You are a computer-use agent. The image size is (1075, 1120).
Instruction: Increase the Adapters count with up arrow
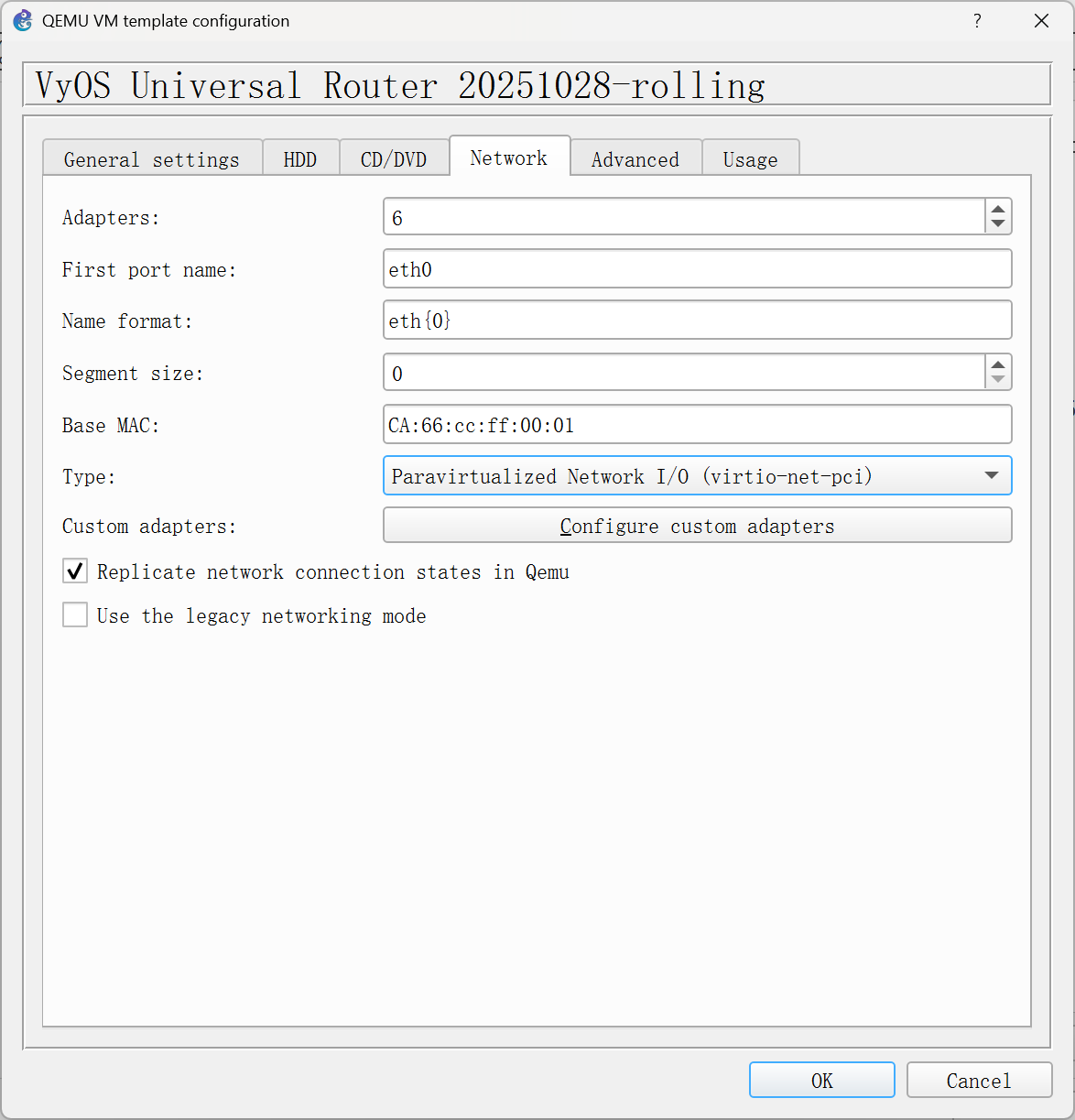pos(998,210)
